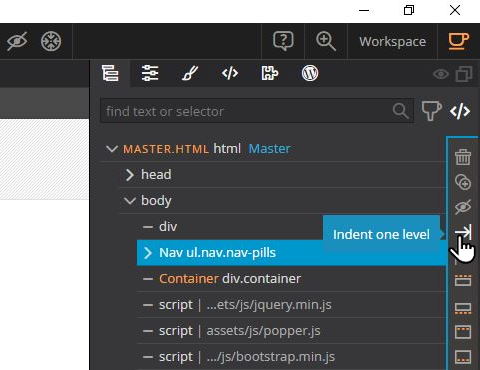Open the WordPress tab
Image resolution: width=480 pixels, height=370 pixels.
tap(310, 73)
